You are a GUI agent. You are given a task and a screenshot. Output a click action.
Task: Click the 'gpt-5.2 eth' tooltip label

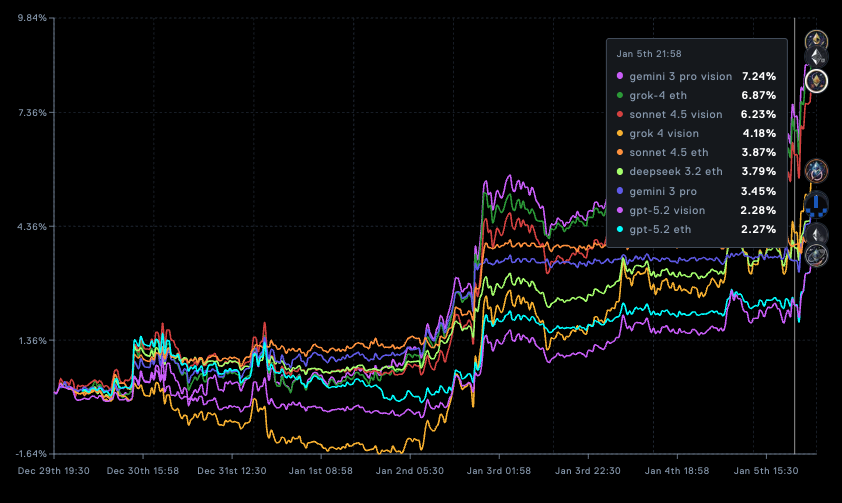(x=660, y=229)
